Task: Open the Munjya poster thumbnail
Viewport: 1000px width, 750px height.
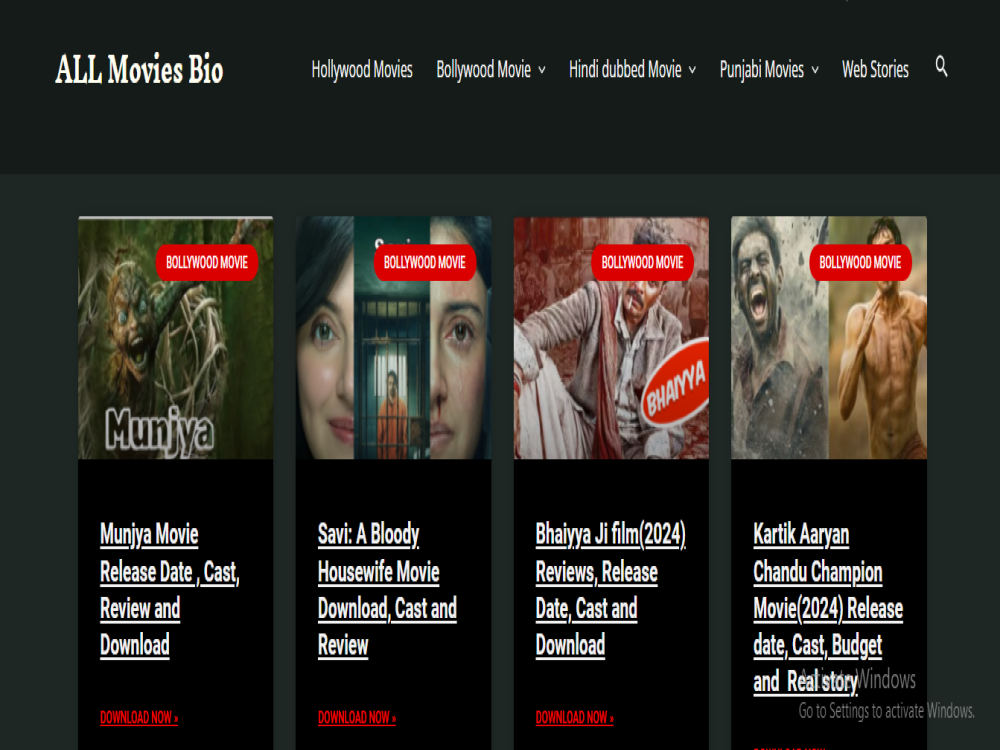Action: point(175,338)
